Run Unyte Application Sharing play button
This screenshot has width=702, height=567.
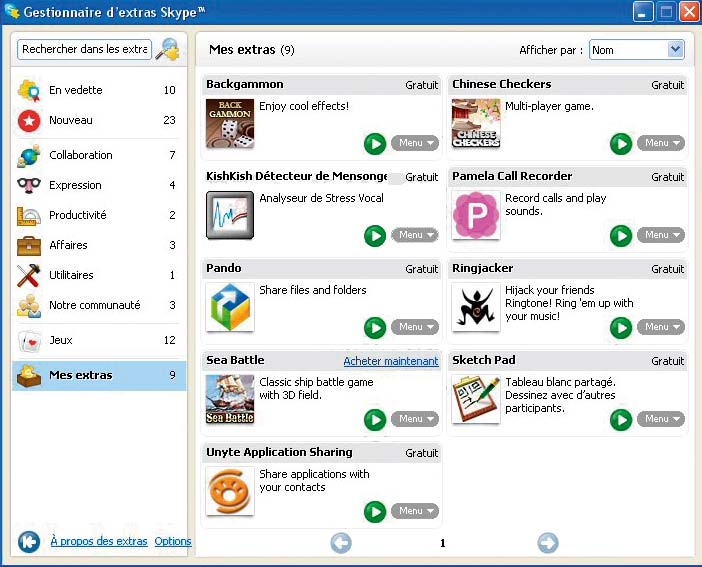click(x=375, y=511)
